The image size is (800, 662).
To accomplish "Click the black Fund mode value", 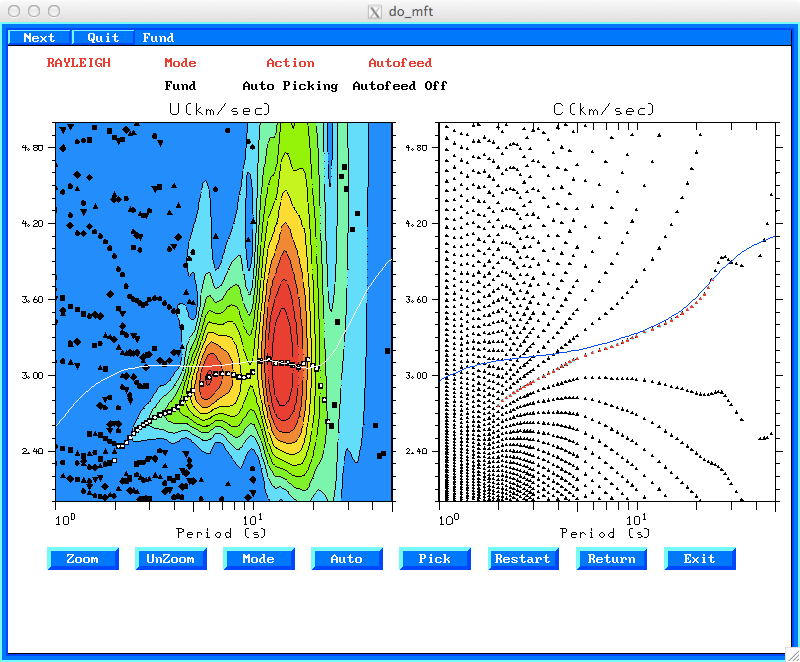I will (180, 86).
